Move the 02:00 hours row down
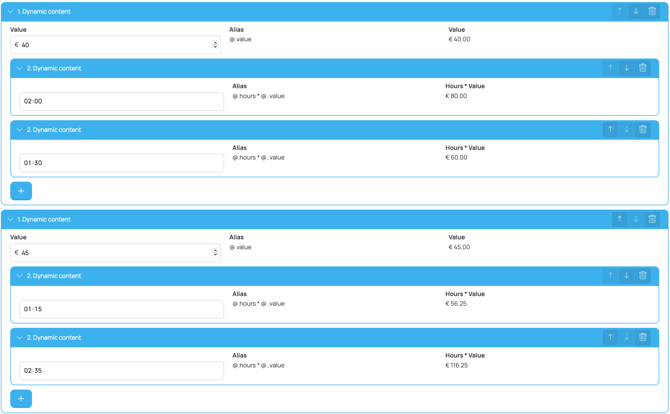This screenshot has height=414, width=670. pyautogui.click(x=627, y=68)
